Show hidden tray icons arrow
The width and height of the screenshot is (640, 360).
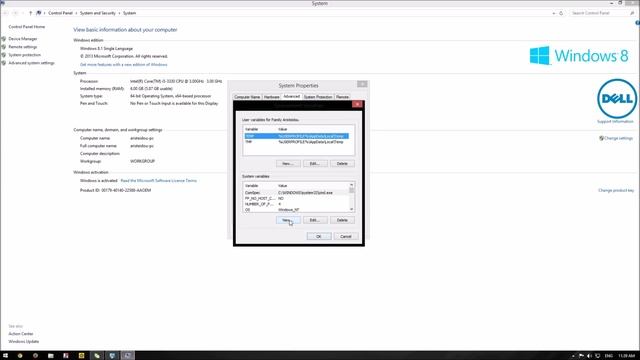tap(573, 356)
